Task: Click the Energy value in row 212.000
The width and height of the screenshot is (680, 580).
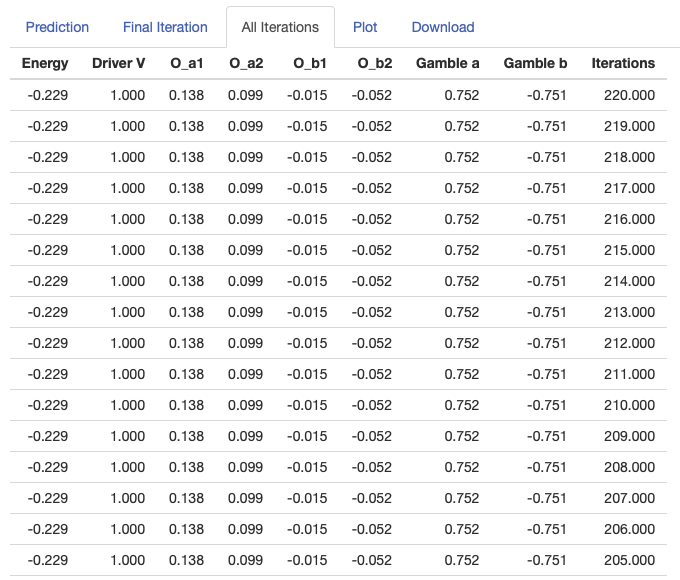Action: [x=48, y=343]
